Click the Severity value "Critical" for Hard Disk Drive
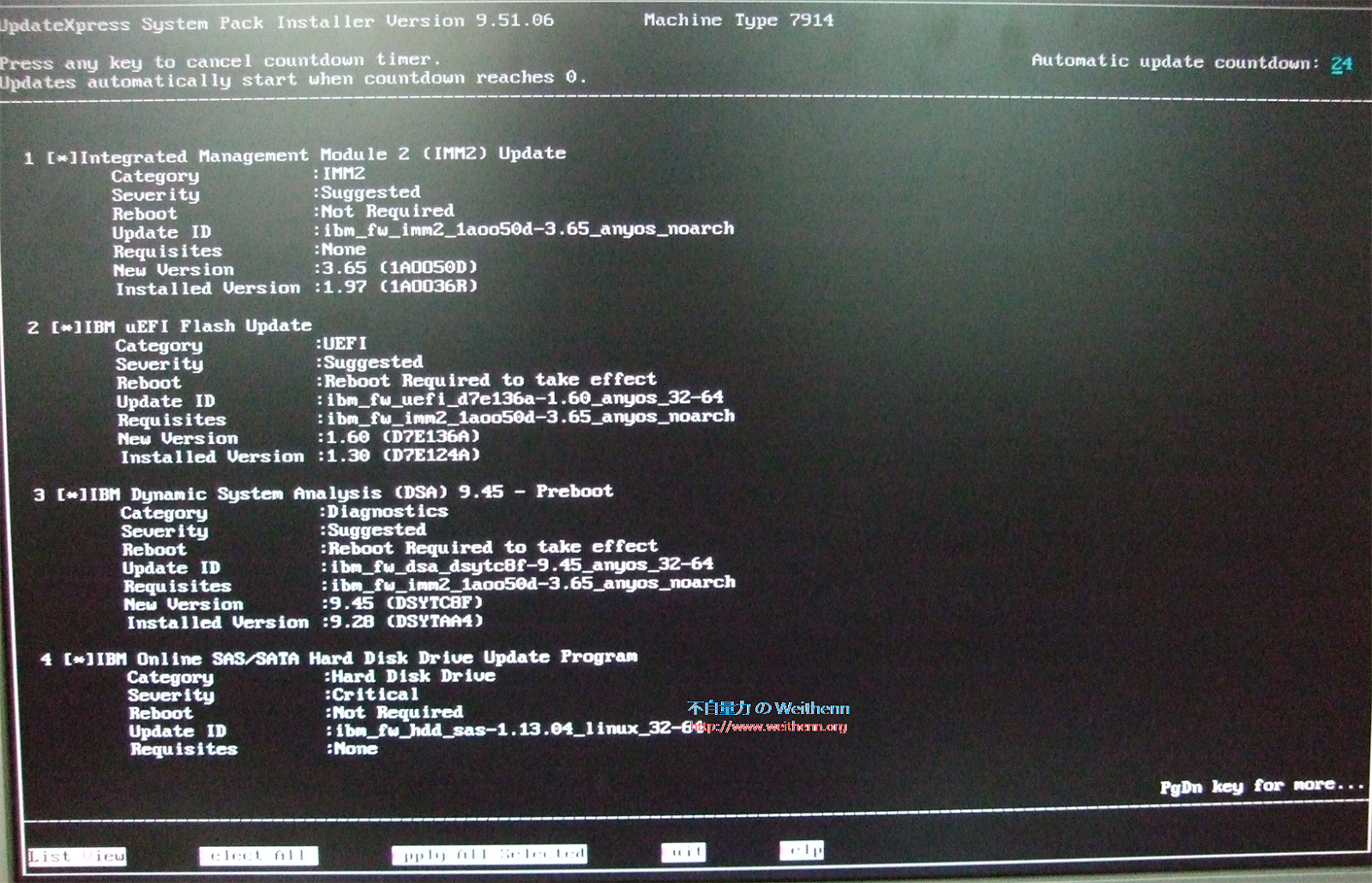1372x883 pixels. [376, 694]
